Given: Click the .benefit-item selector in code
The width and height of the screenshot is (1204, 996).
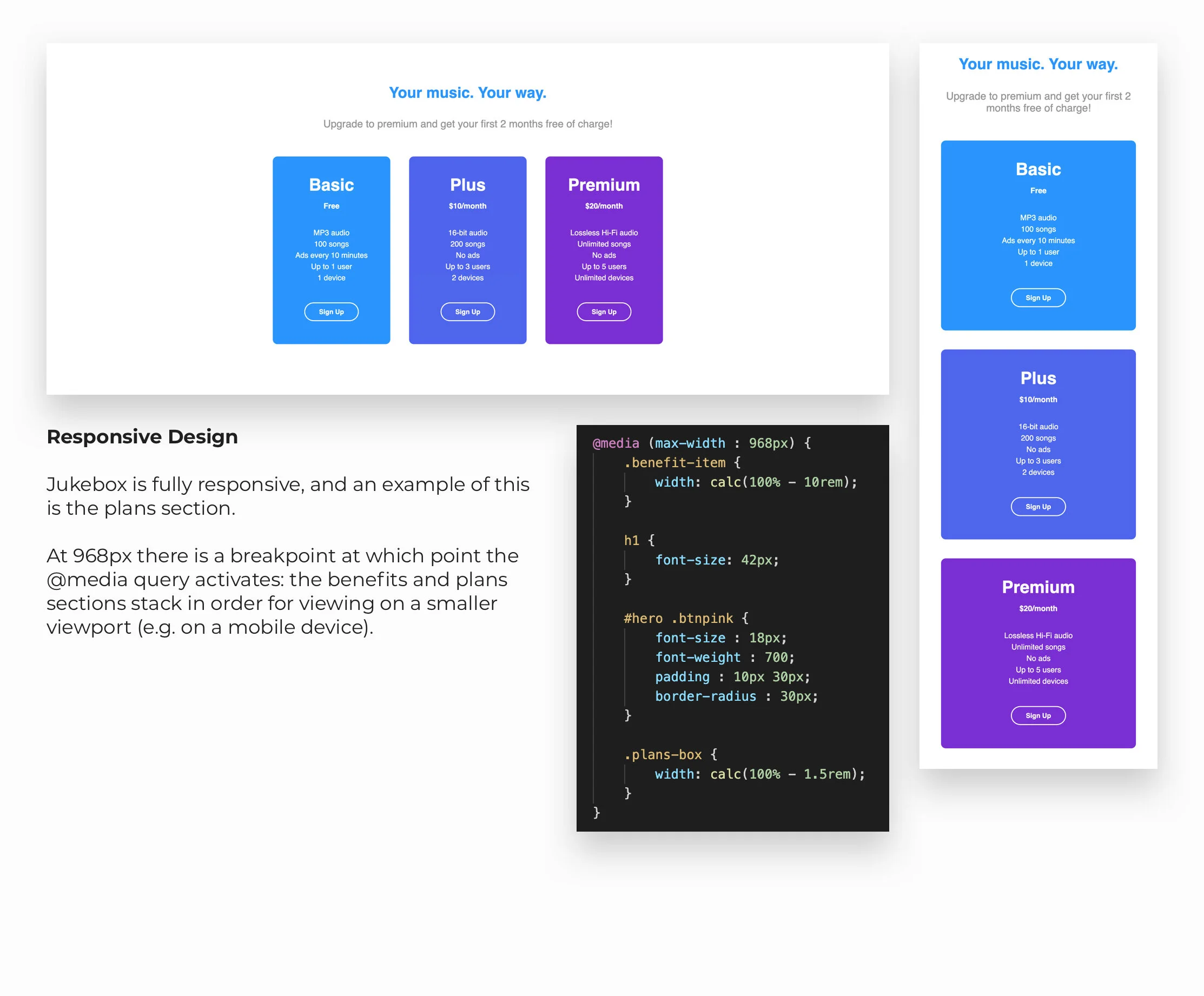Looking at the screenshot, I should click(x=674, y=462).
